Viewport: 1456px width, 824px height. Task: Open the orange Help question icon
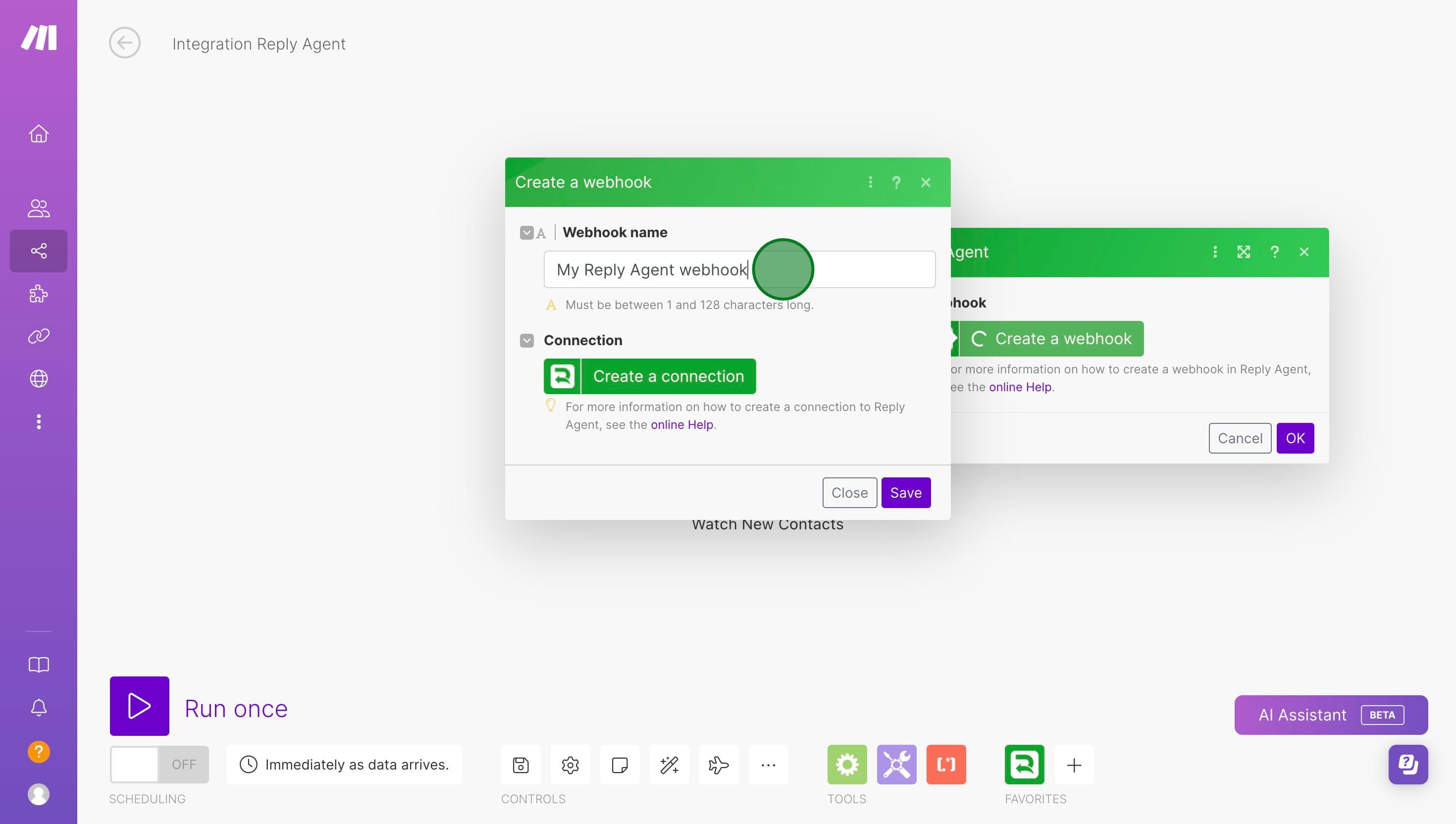pyautogui.click(x=39, y=752)
